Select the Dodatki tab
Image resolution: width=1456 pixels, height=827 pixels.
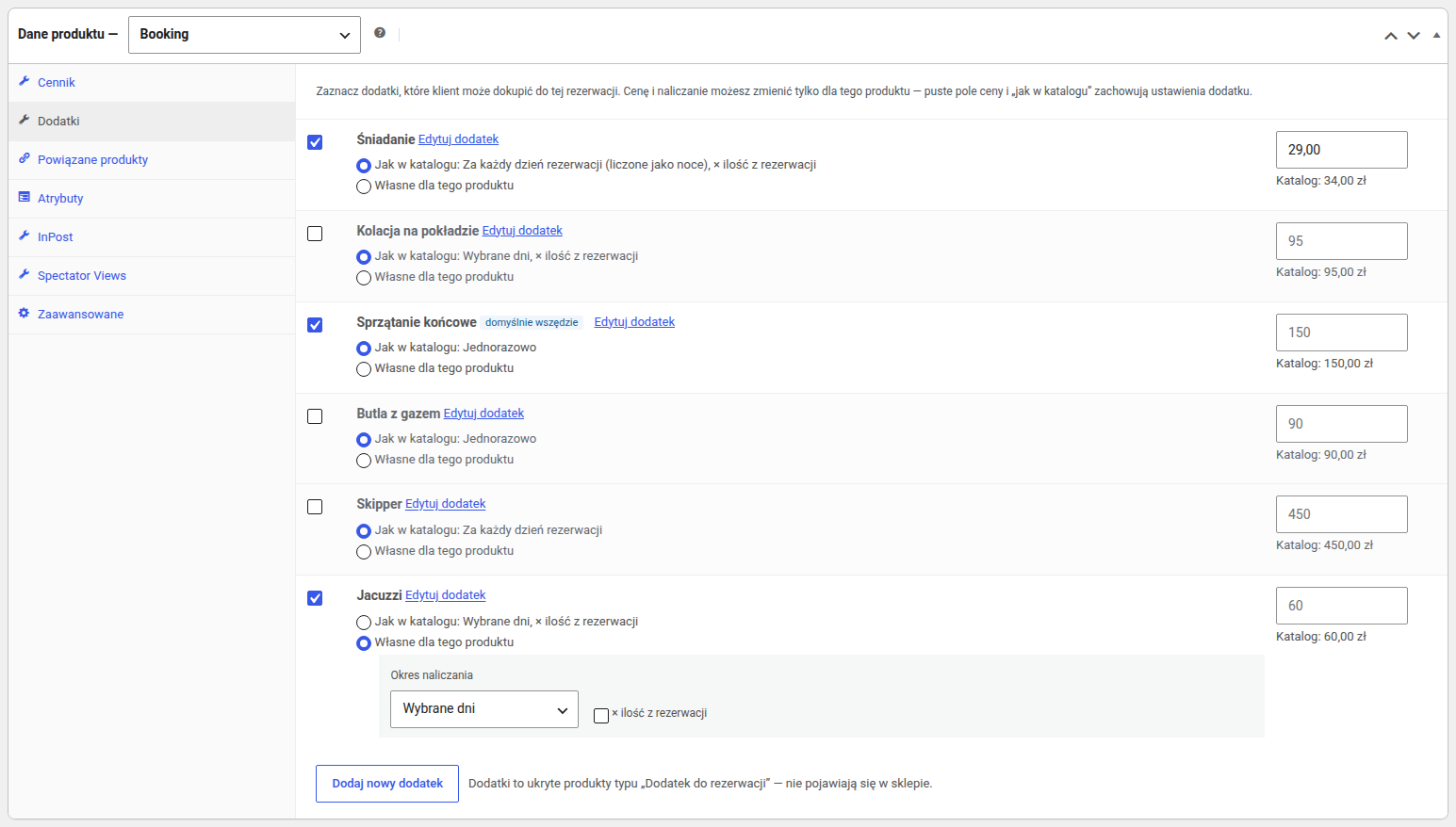[151, 121]
